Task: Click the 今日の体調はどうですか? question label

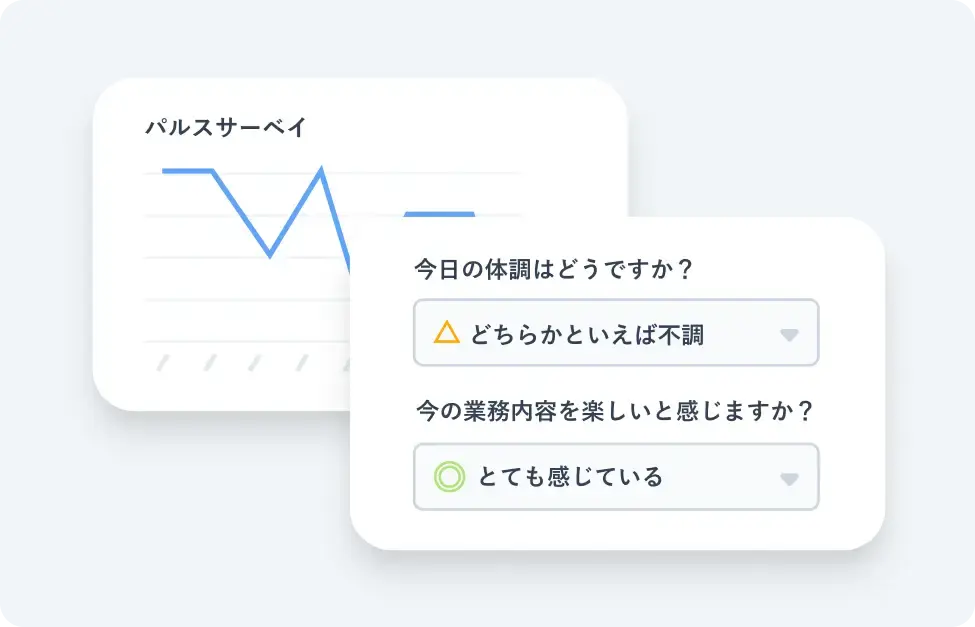Action: pos(553,269)
